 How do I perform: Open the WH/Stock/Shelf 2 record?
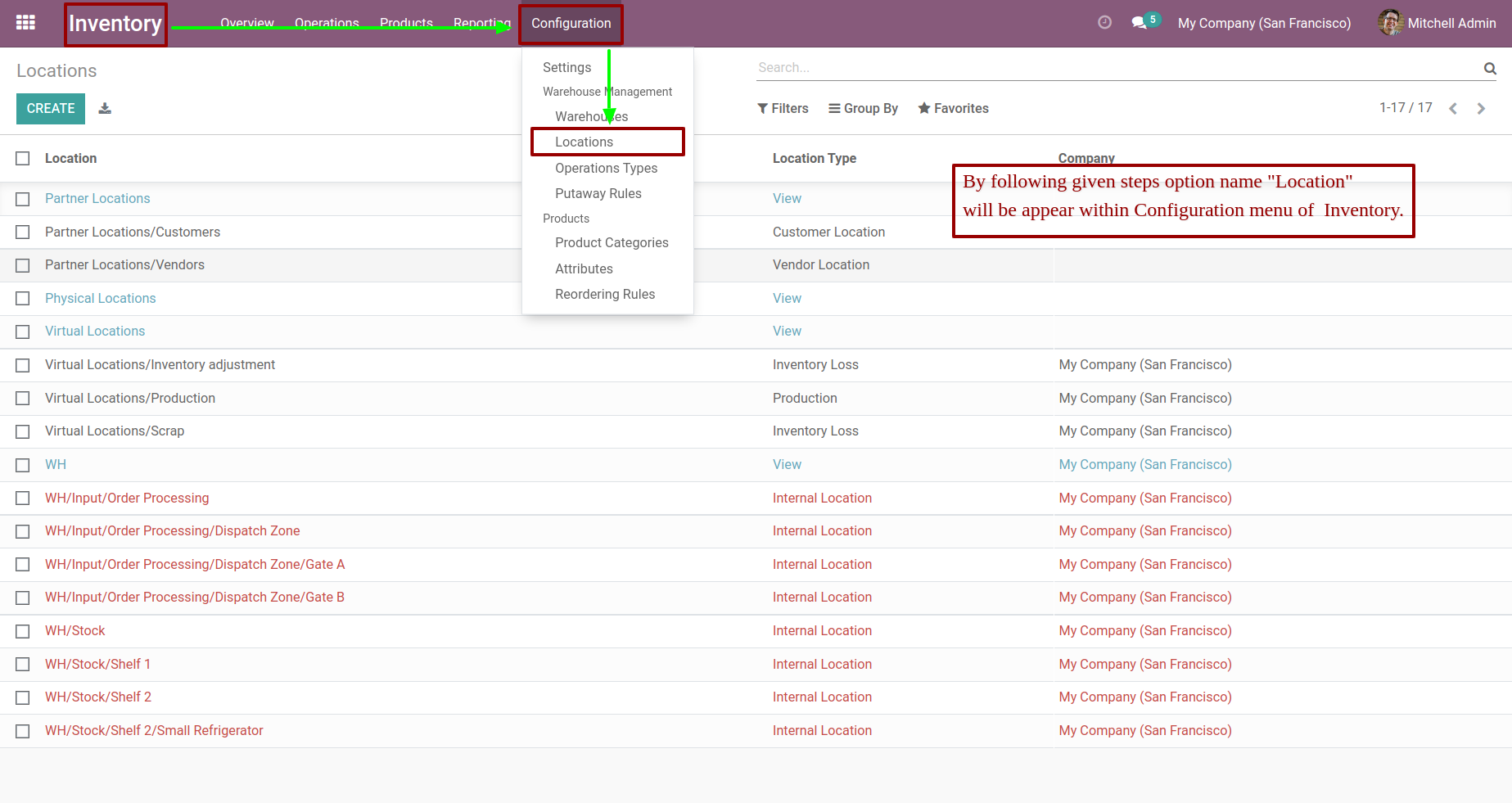98,697
